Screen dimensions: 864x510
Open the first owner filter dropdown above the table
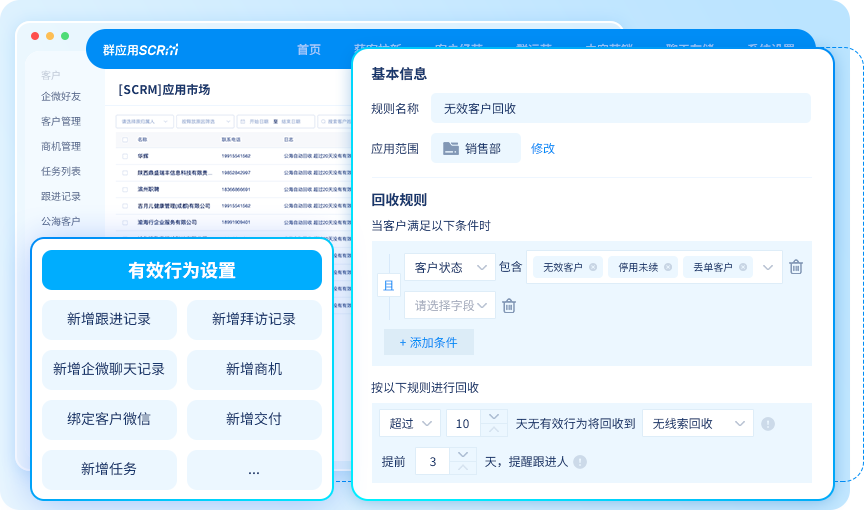(144, 121)
